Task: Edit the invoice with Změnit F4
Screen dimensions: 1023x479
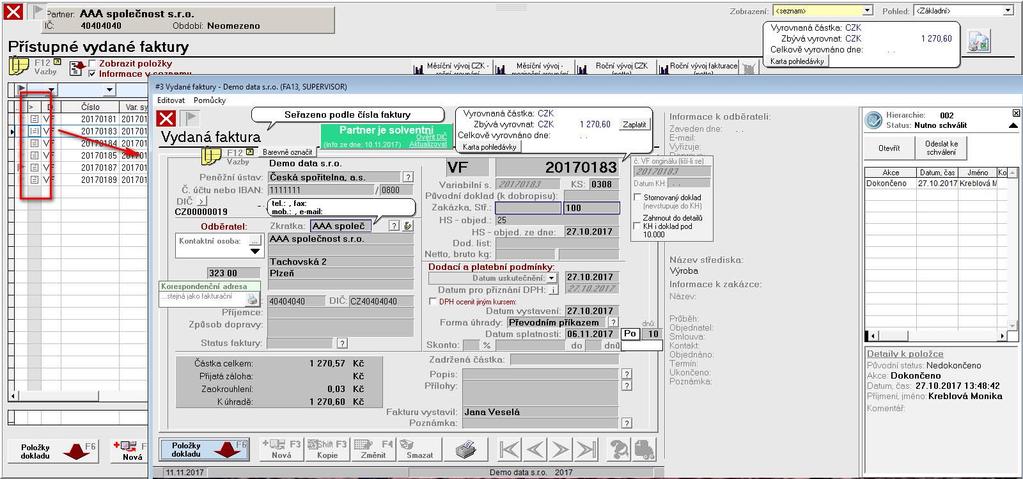Action: [373, 450]
